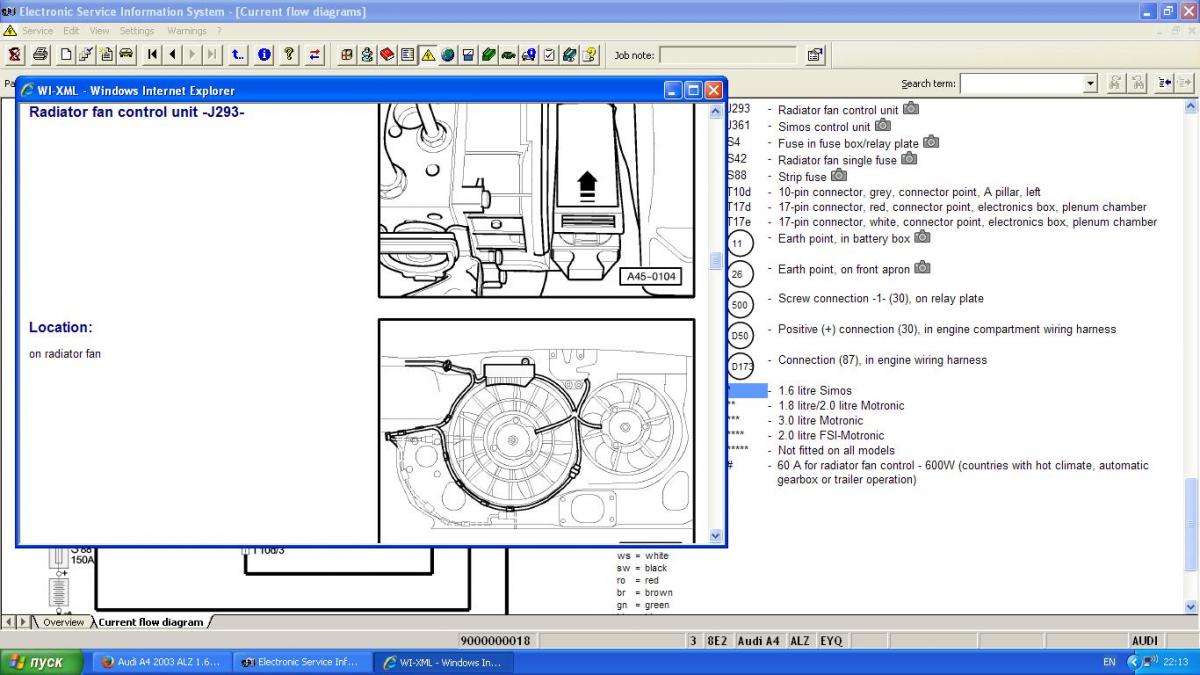Click the '1.8 litre/2.0 litre Motronic' legend row
This screenshot has width=1200, height=675.
[840, 406]
